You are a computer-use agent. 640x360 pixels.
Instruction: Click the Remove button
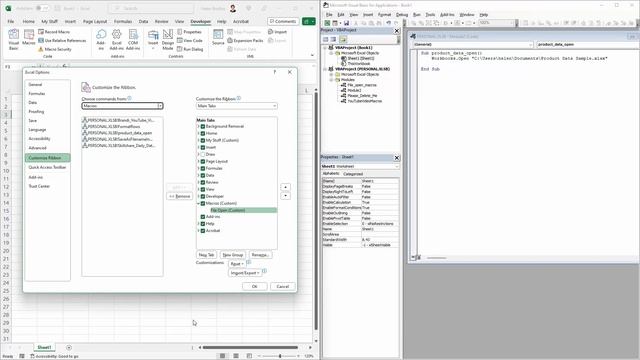180,196
